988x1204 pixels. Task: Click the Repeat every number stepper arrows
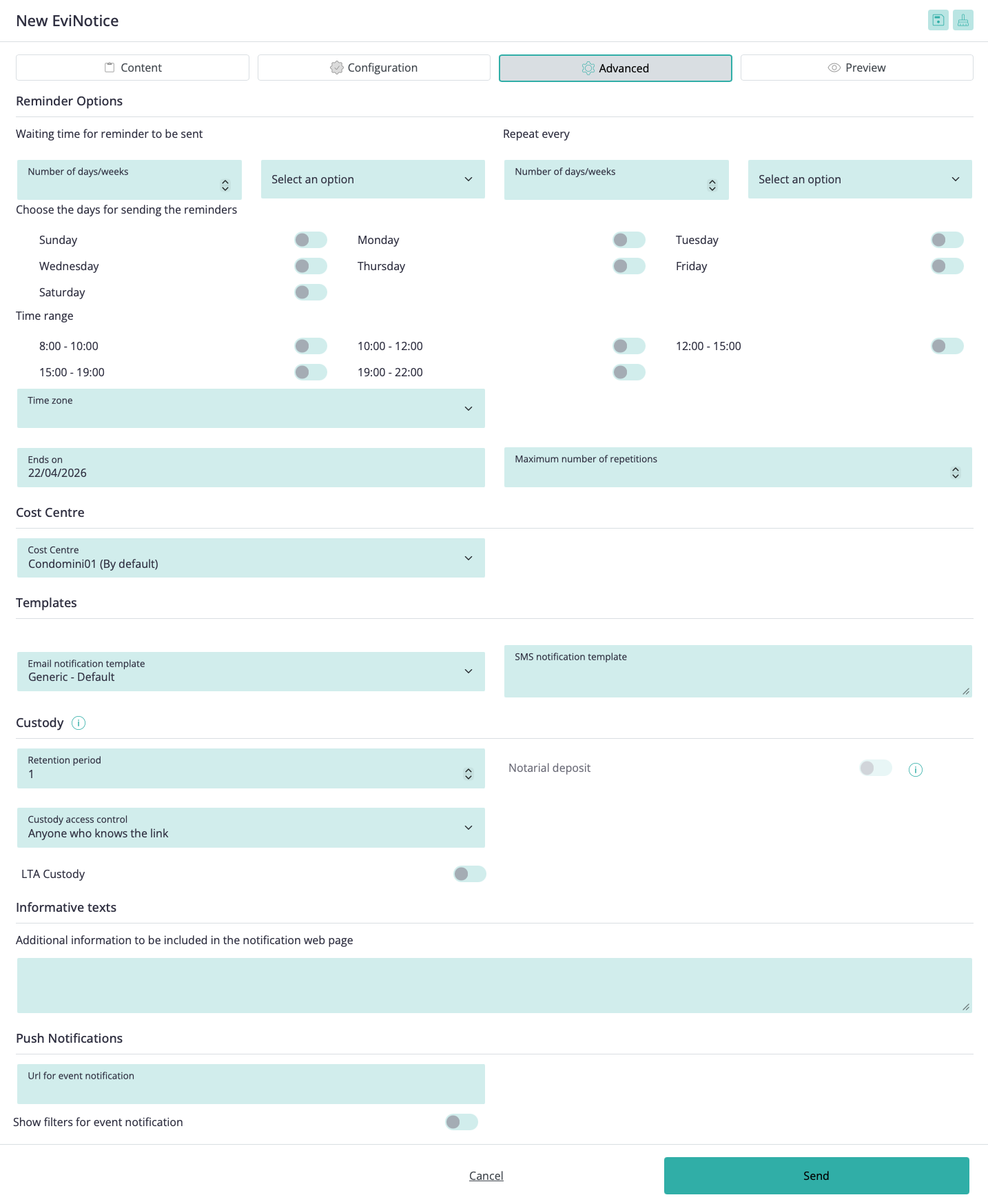click(x=712, y=185)
